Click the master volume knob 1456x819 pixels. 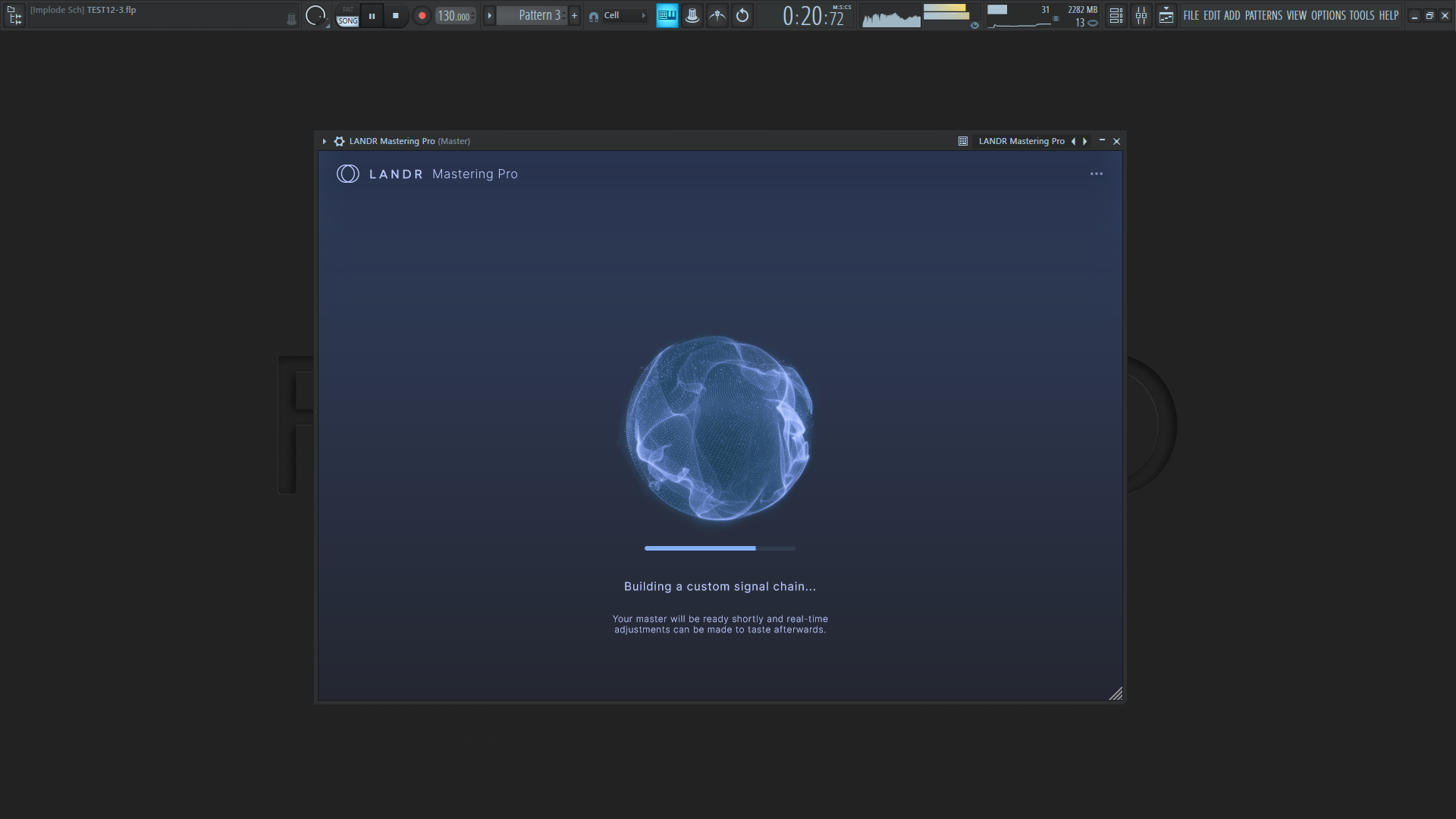coord(315,15)
